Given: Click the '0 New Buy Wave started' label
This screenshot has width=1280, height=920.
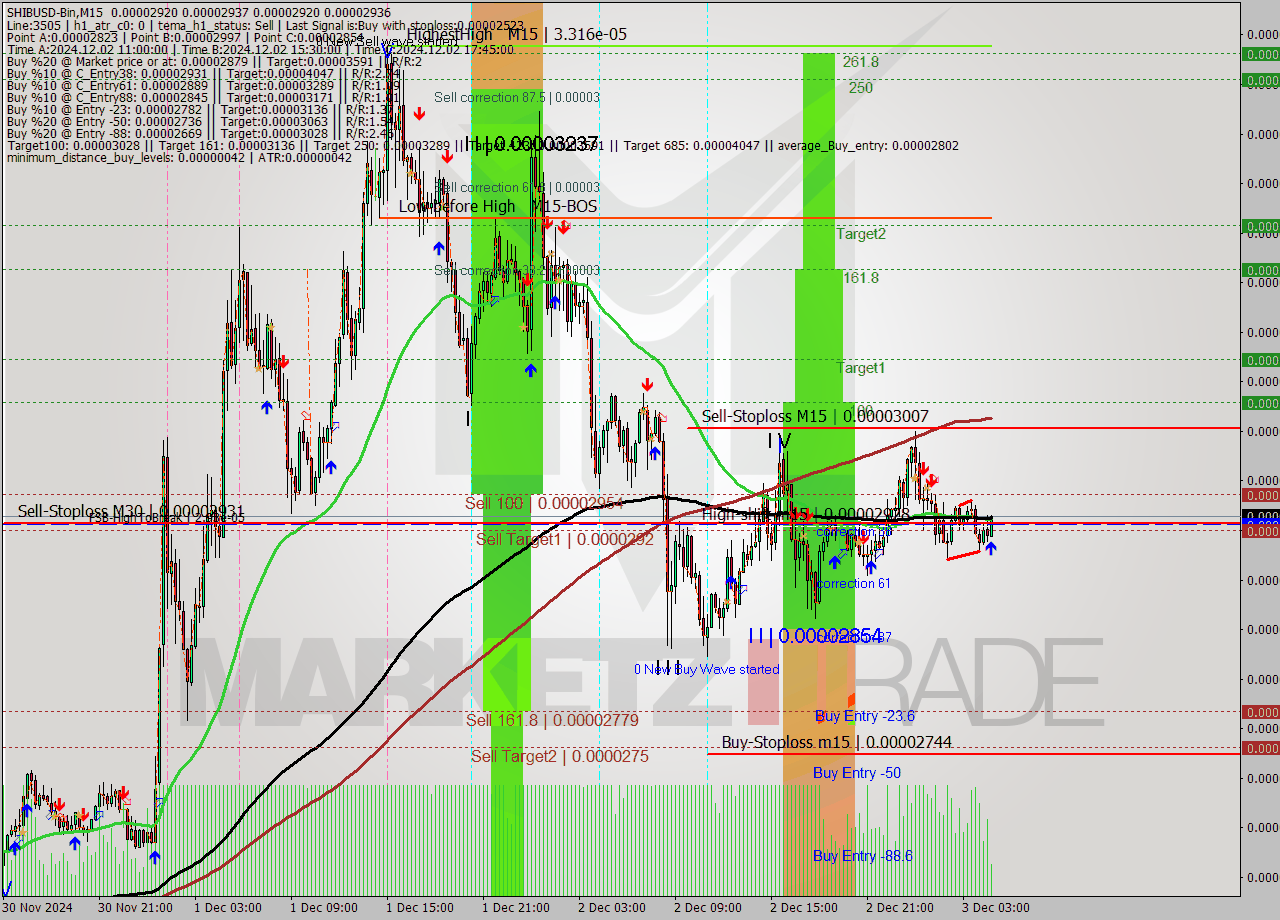Looking at the screenshot, I should 706,669.
